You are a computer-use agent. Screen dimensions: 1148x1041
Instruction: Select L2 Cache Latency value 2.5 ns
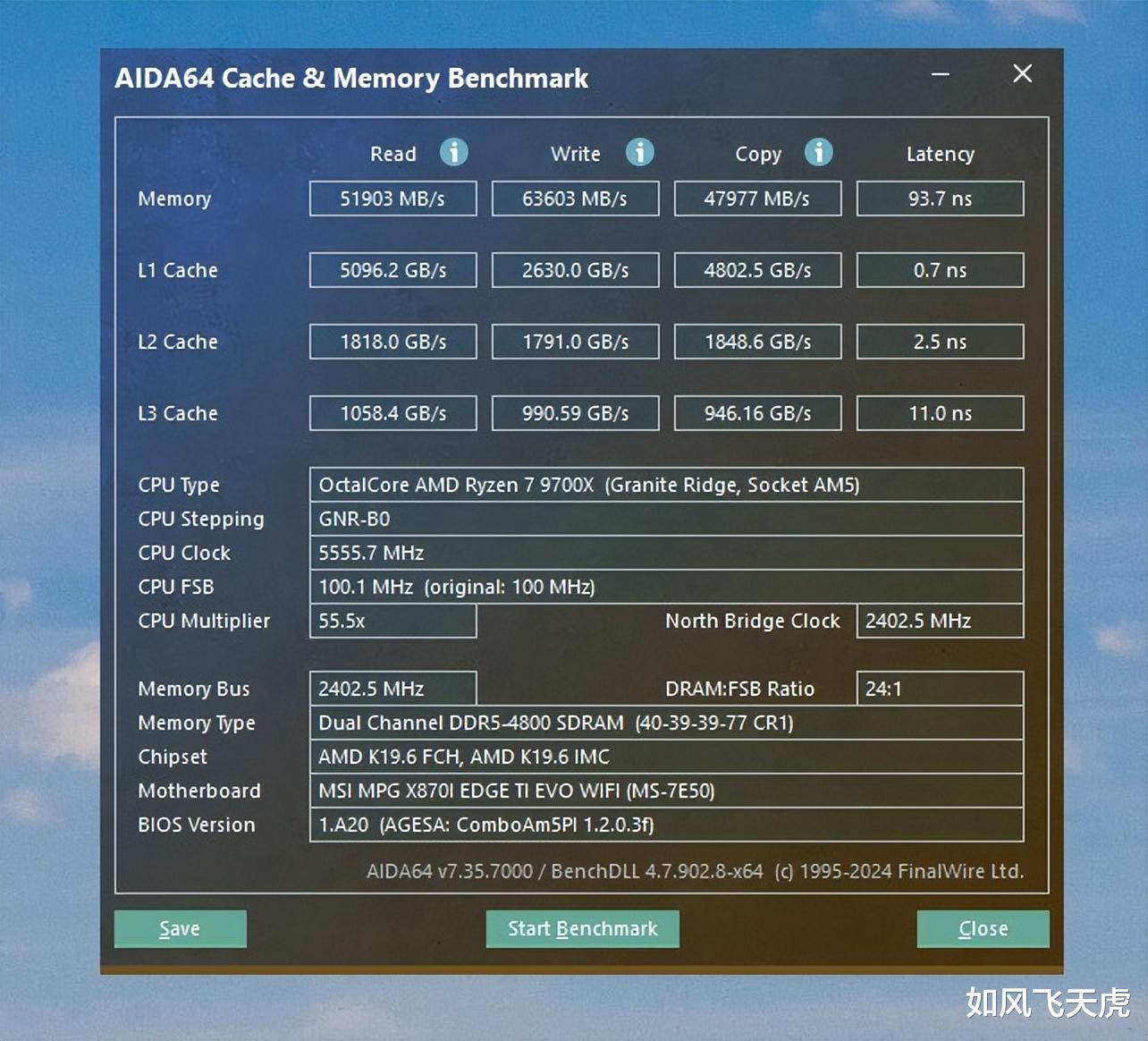941,342
